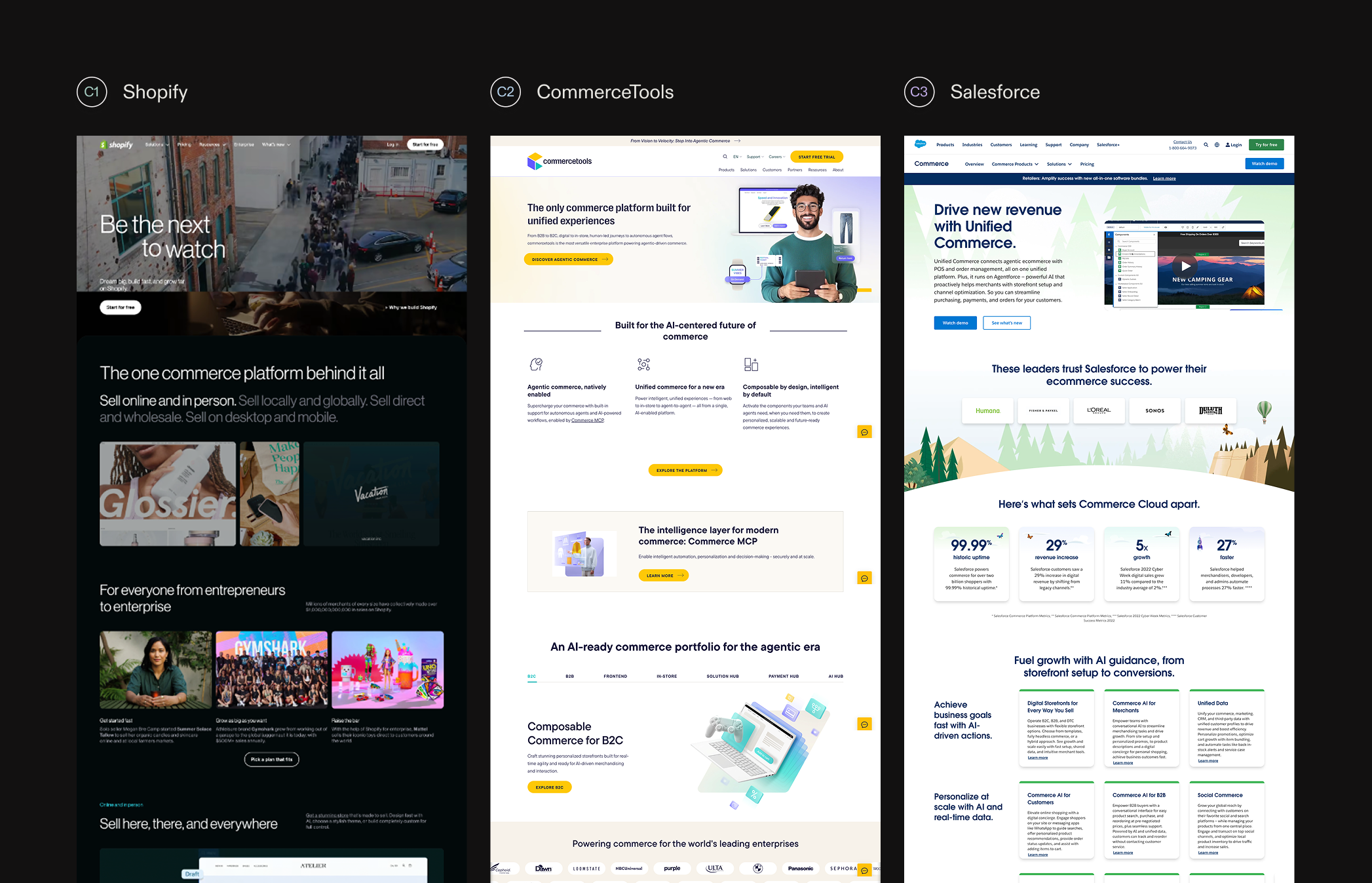
Task: Open search on the Salesforce site
Action: [1206, 145]
